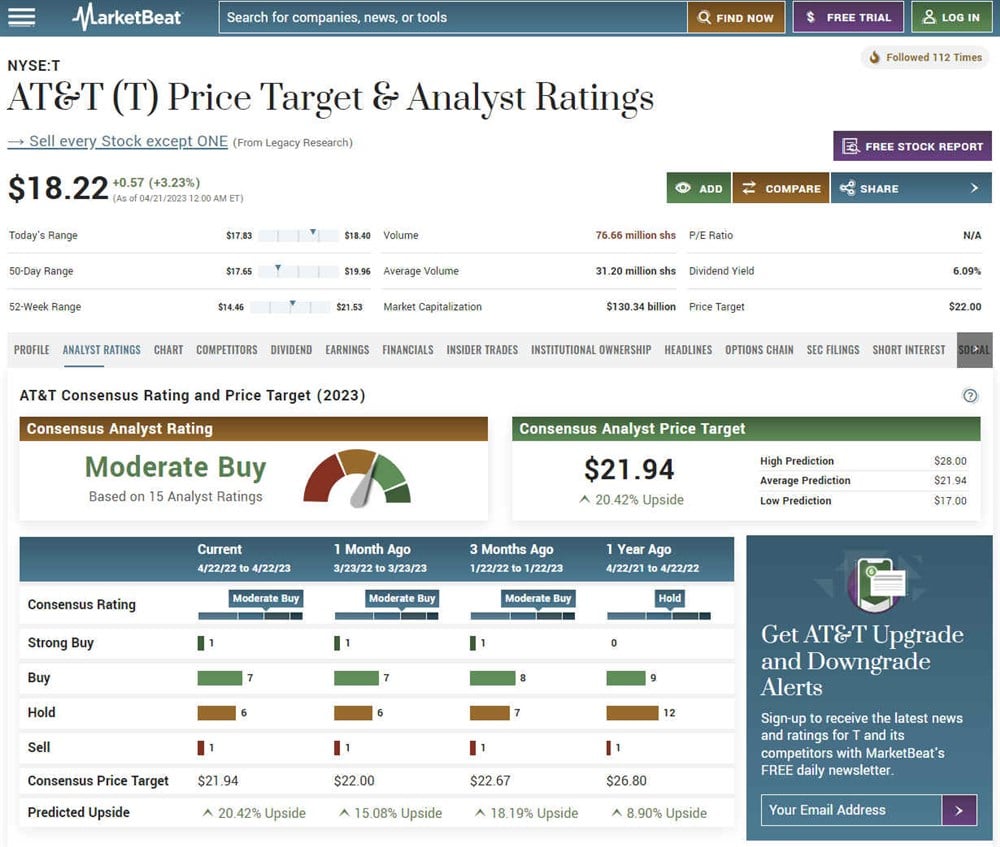The height and width of the screenshot is (847, 1000).
Task: Click inside the company search field
Action: click(x=450, y=16)
